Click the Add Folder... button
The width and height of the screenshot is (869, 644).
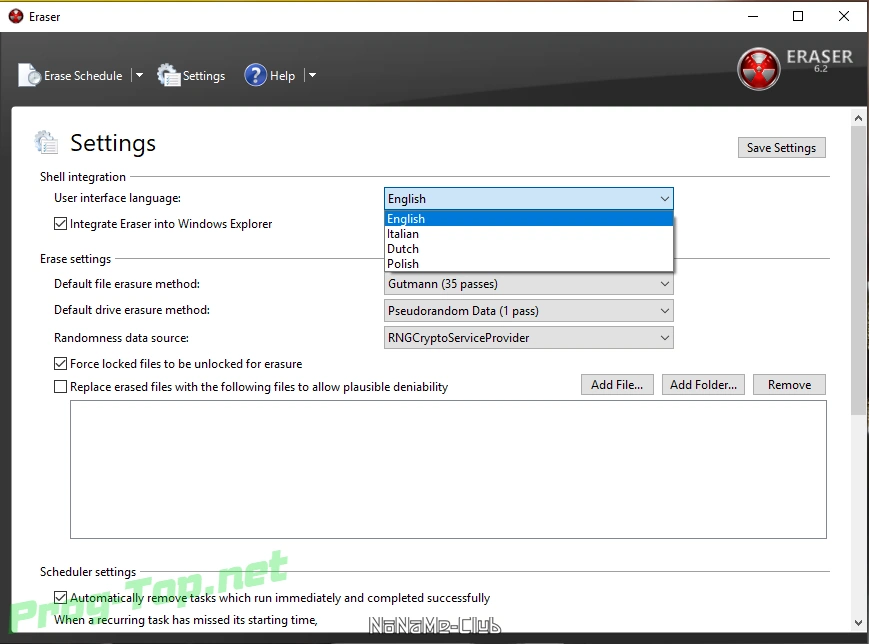tap(703, 385)
